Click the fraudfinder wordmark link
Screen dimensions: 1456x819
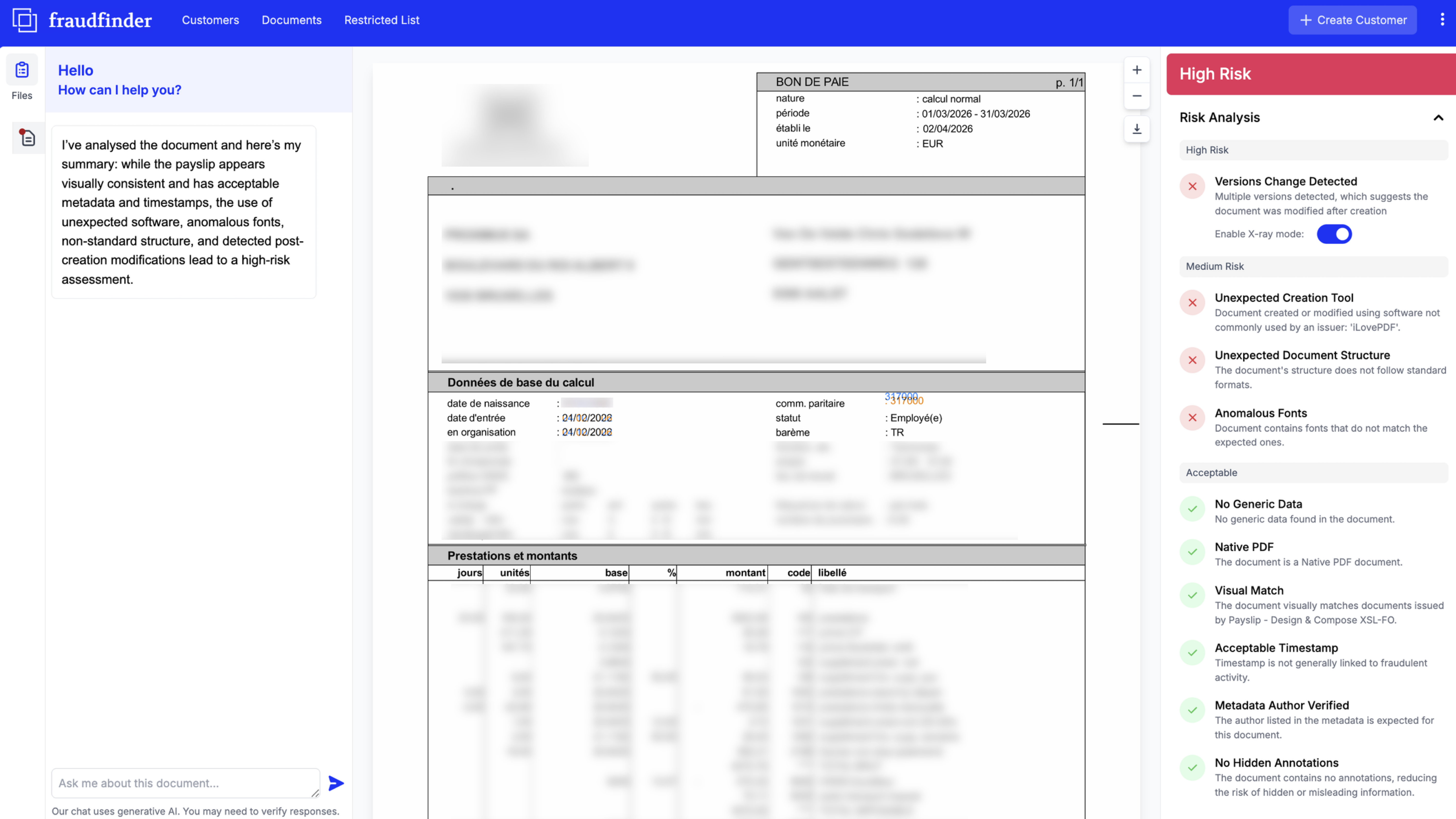coord(100,20)
